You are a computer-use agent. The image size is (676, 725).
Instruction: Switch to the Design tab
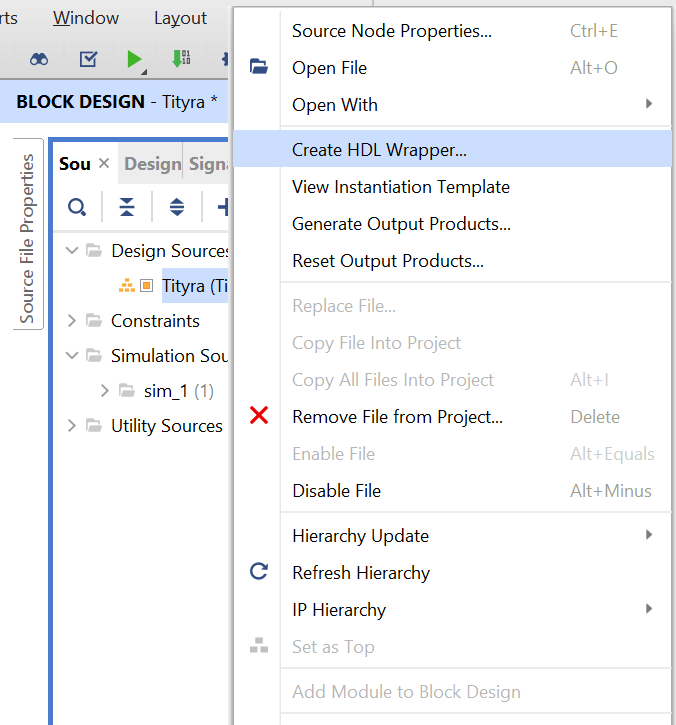click(152, 164)
